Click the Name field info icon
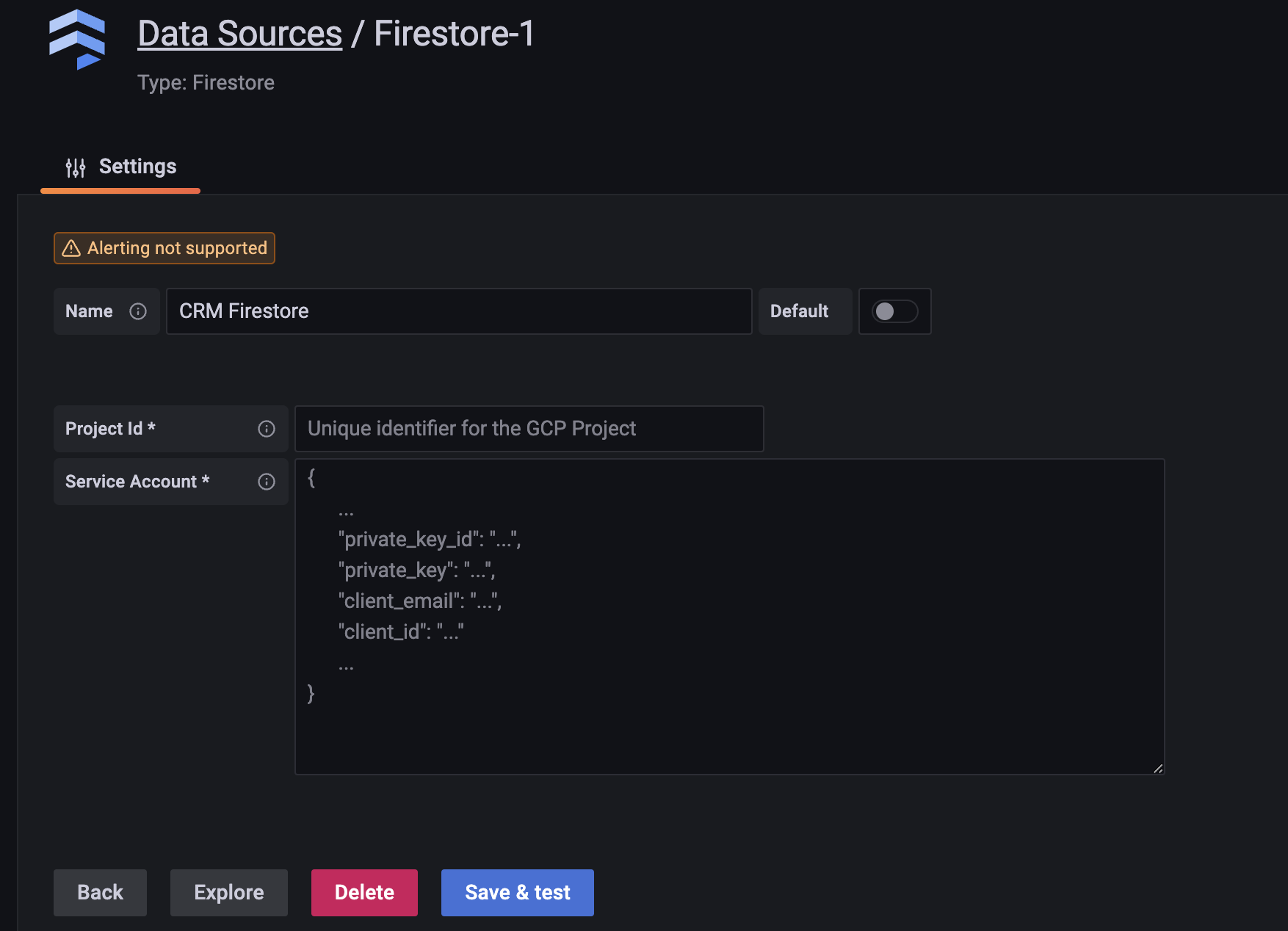The width and height of the screenshot is (1288, 931). (138, 311)
